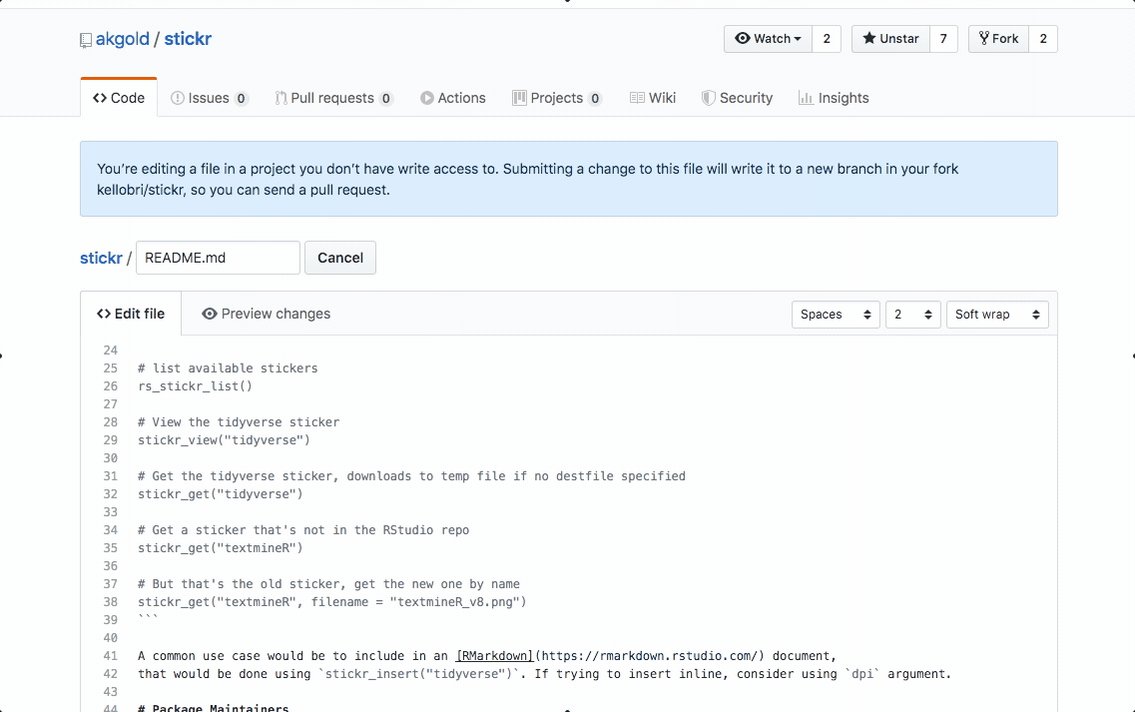Click the comment about RStudio repo sticker

[303, 530]
